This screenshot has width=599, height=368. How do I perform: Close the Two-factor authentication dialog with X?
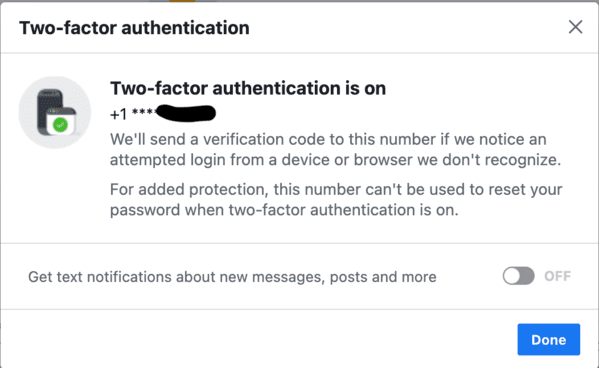[575, 27]
